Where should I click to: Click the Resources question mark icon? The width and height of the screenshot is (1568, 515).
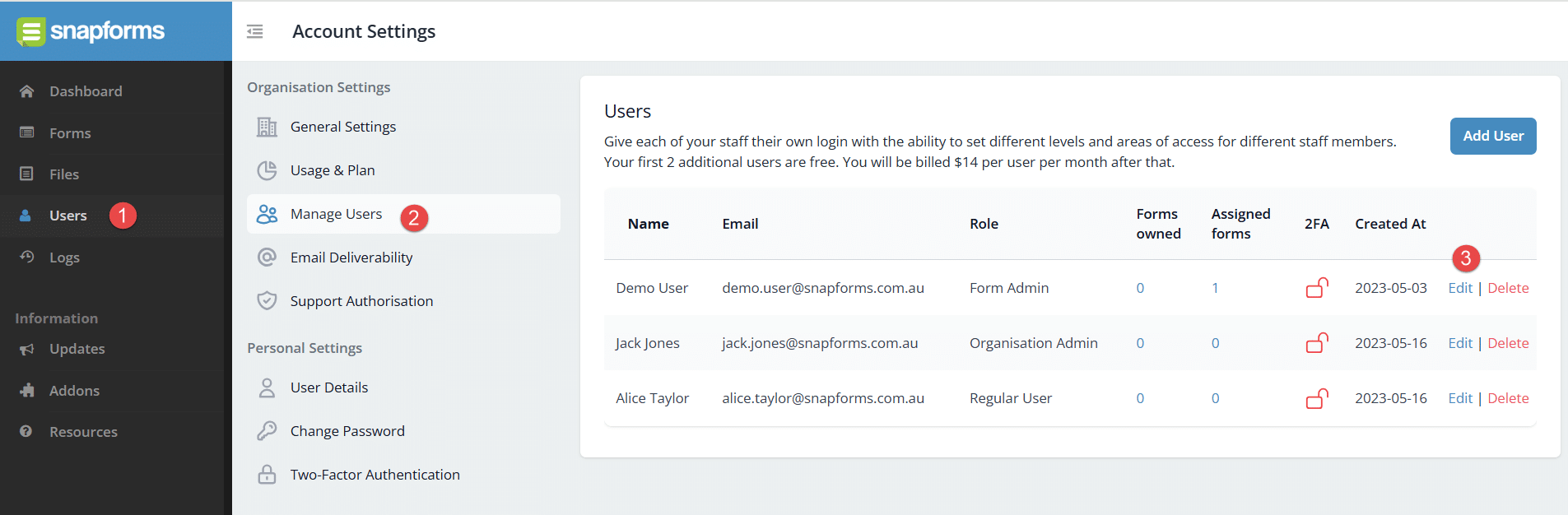(26, 431)
